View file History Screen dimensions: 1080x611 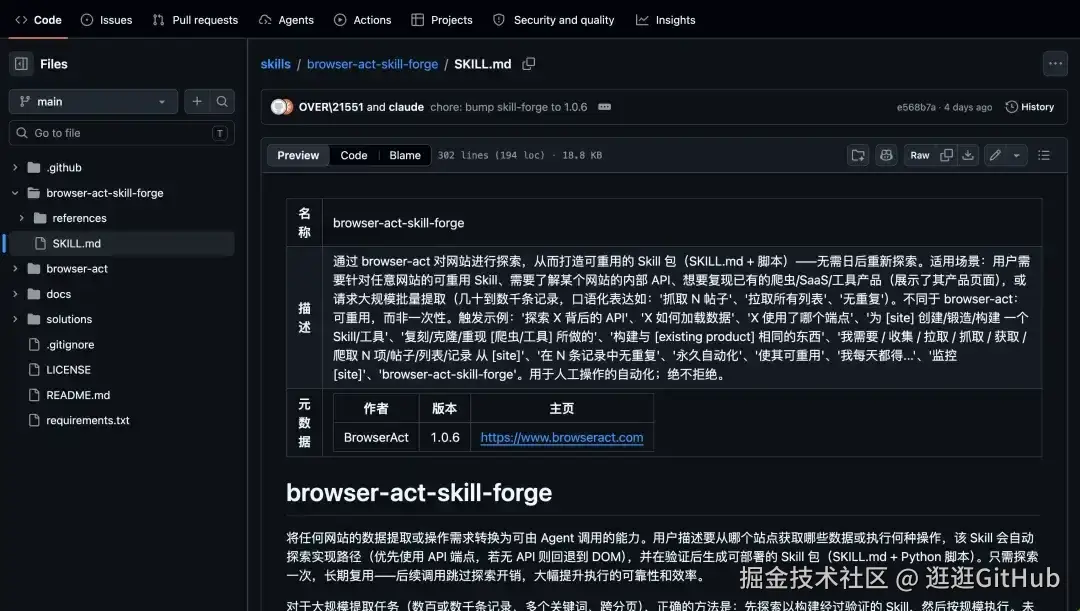point(1030,107)
